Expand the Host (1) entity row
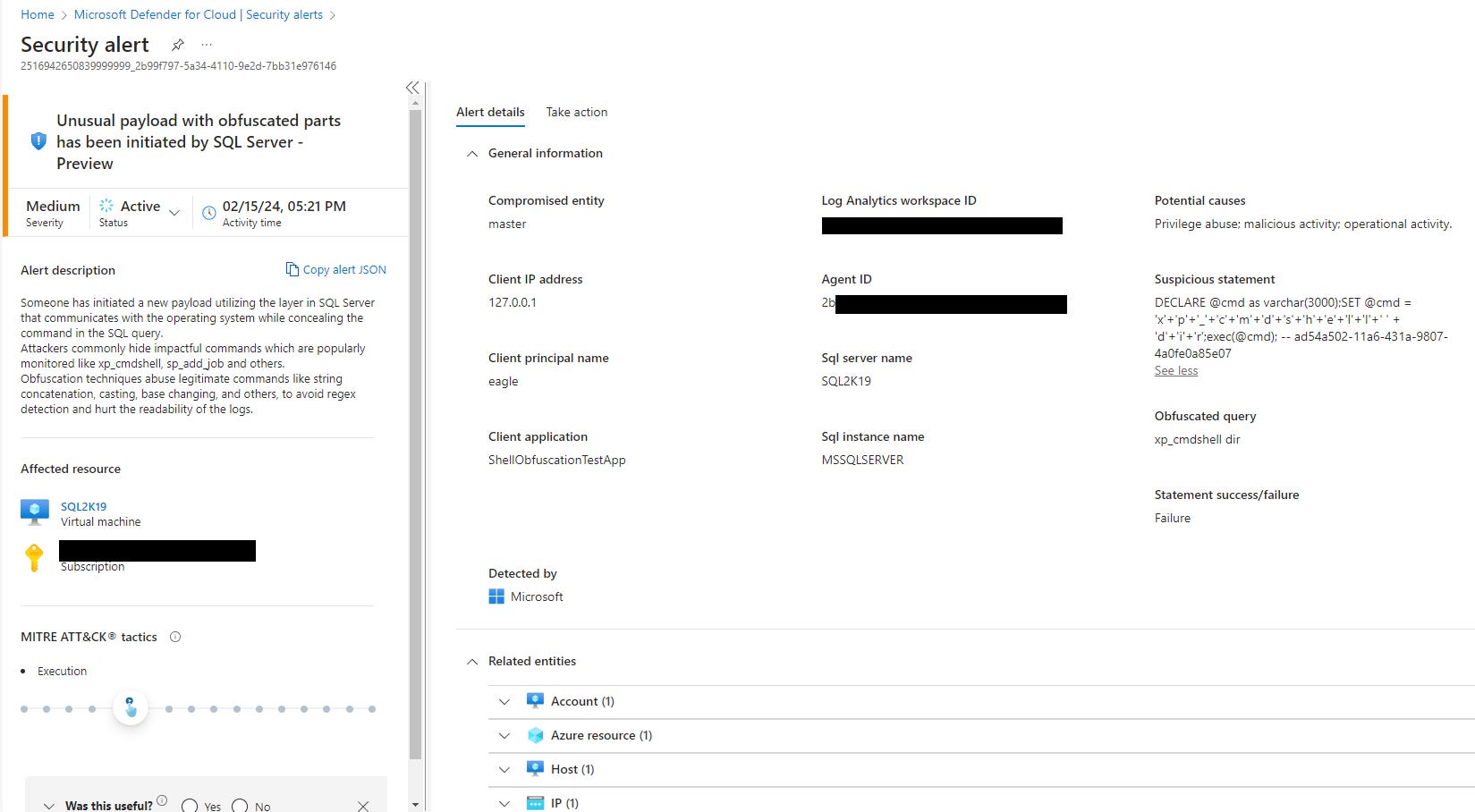Screen dimensions: 1475x812 click(x=504, y=769)
